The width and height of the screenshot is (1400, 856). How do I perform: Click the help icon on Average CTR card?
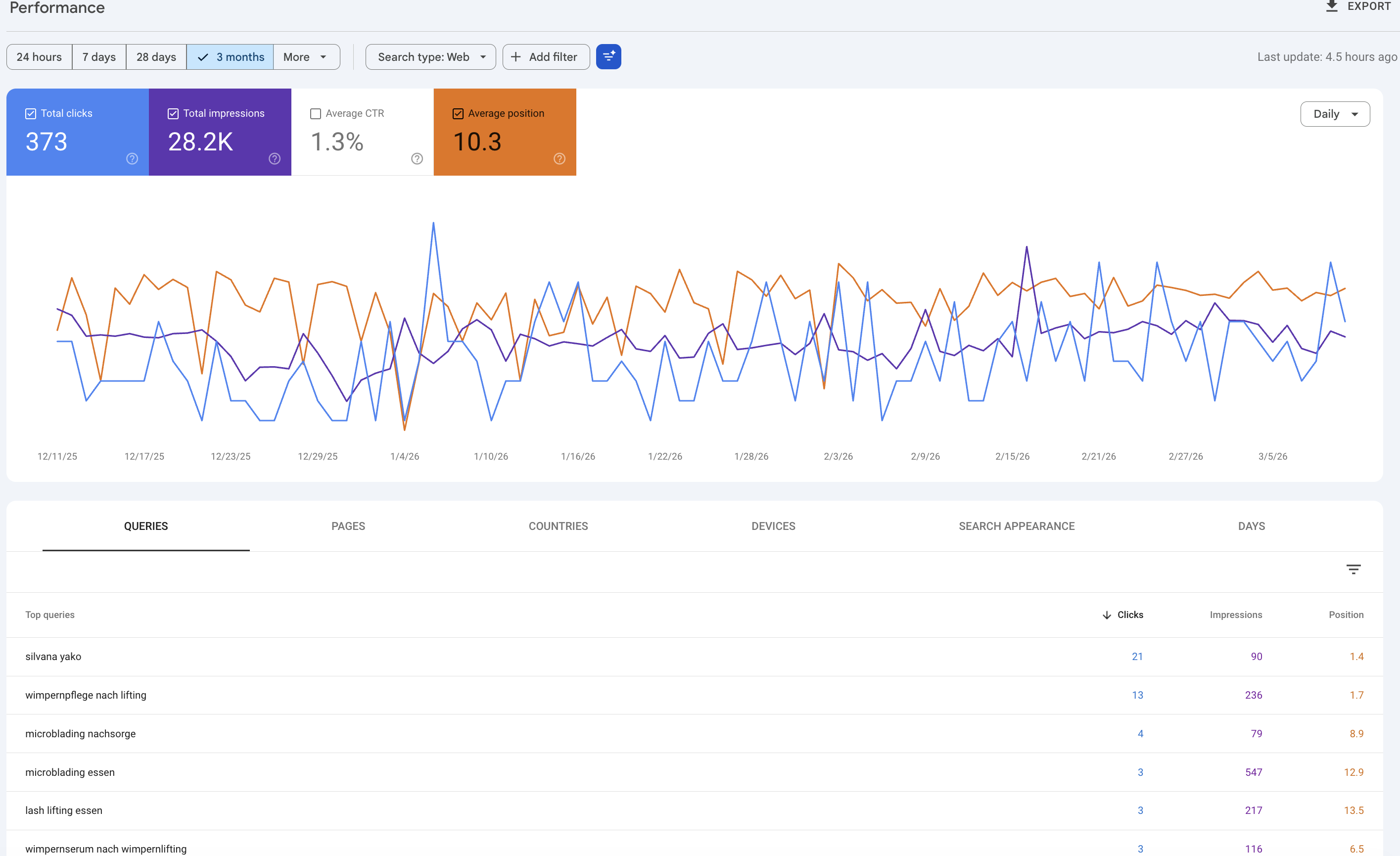[417, 159]
